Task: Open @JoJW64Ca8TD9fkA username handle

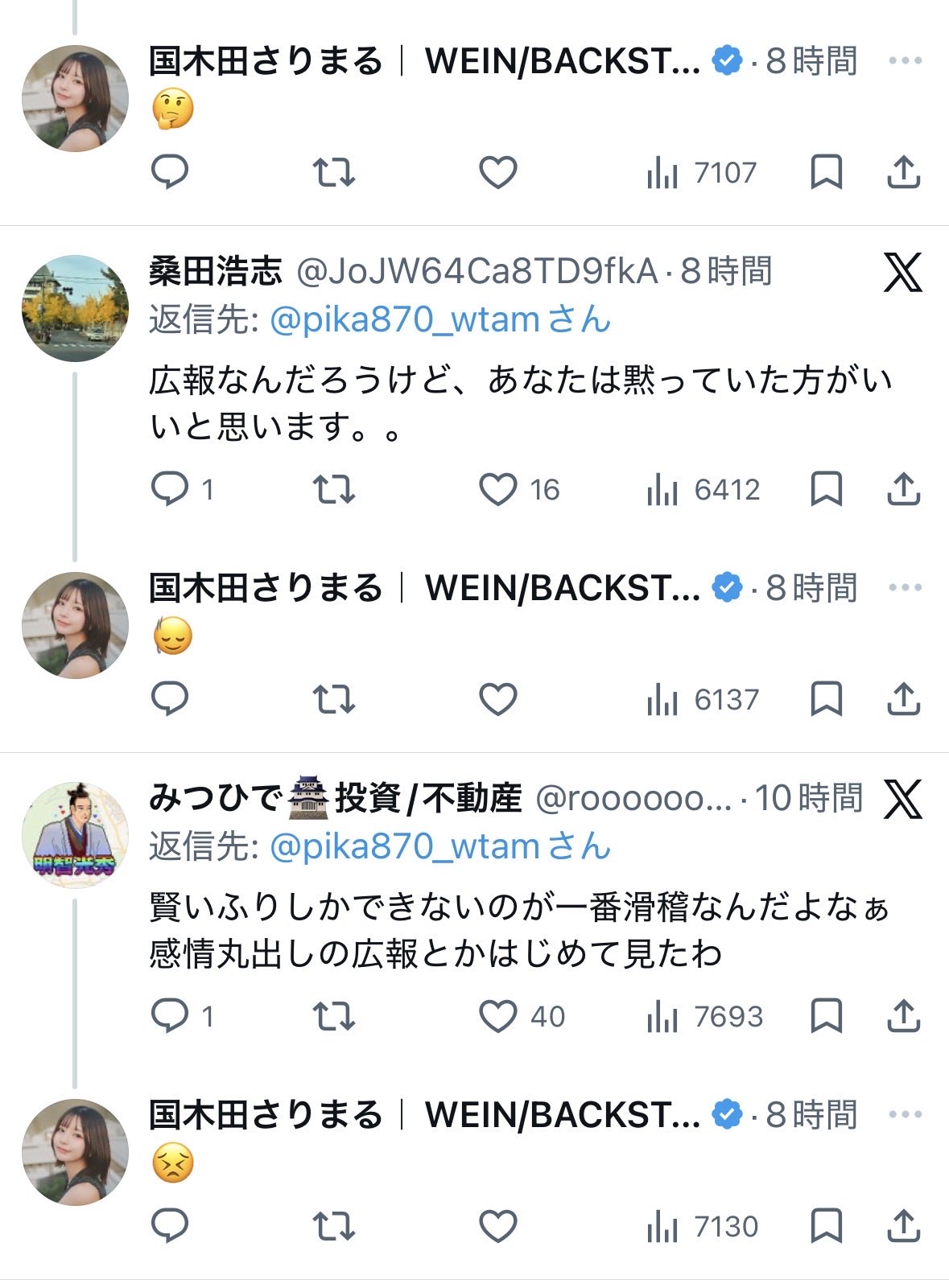Action: coord(477,272)
